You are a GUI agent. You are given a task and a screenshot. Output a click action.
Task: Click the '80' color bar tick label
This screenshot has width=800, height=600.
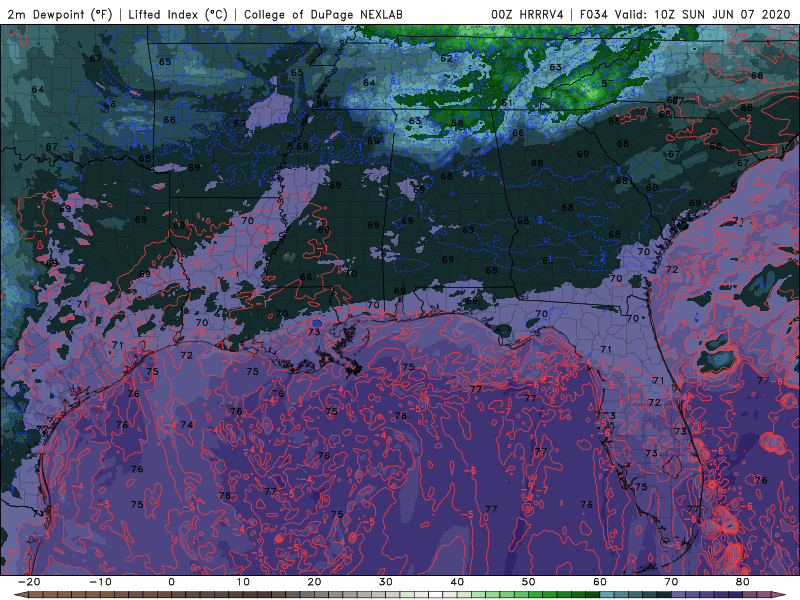pos(743,582)
